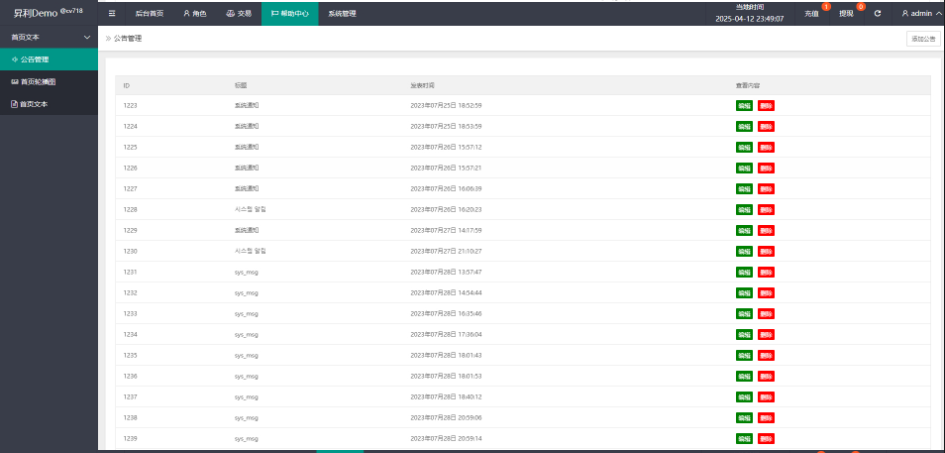Viewport: 945px width, 453px height.
Task: Click the 异利Demo logo
Action: click(48, 13)
